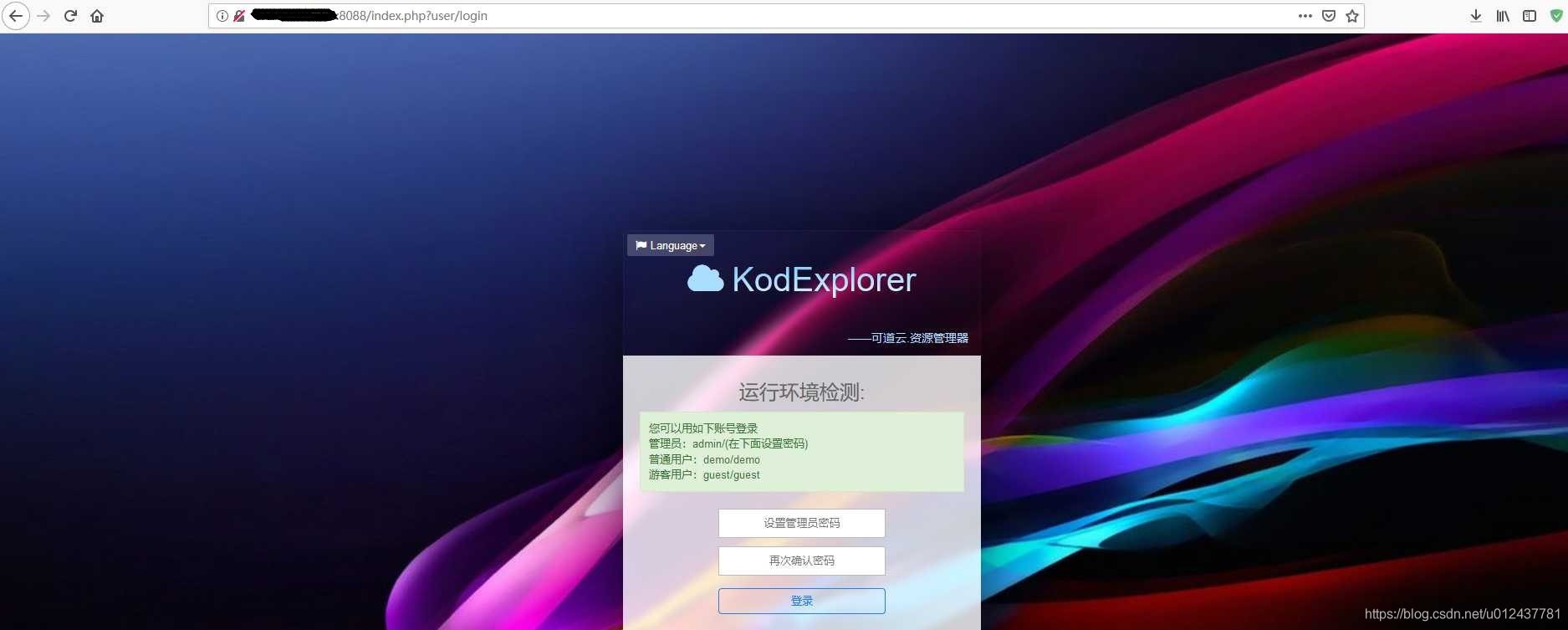Open the library bookshelf icon
The image size is (1568, 630).
point(1503,16)
